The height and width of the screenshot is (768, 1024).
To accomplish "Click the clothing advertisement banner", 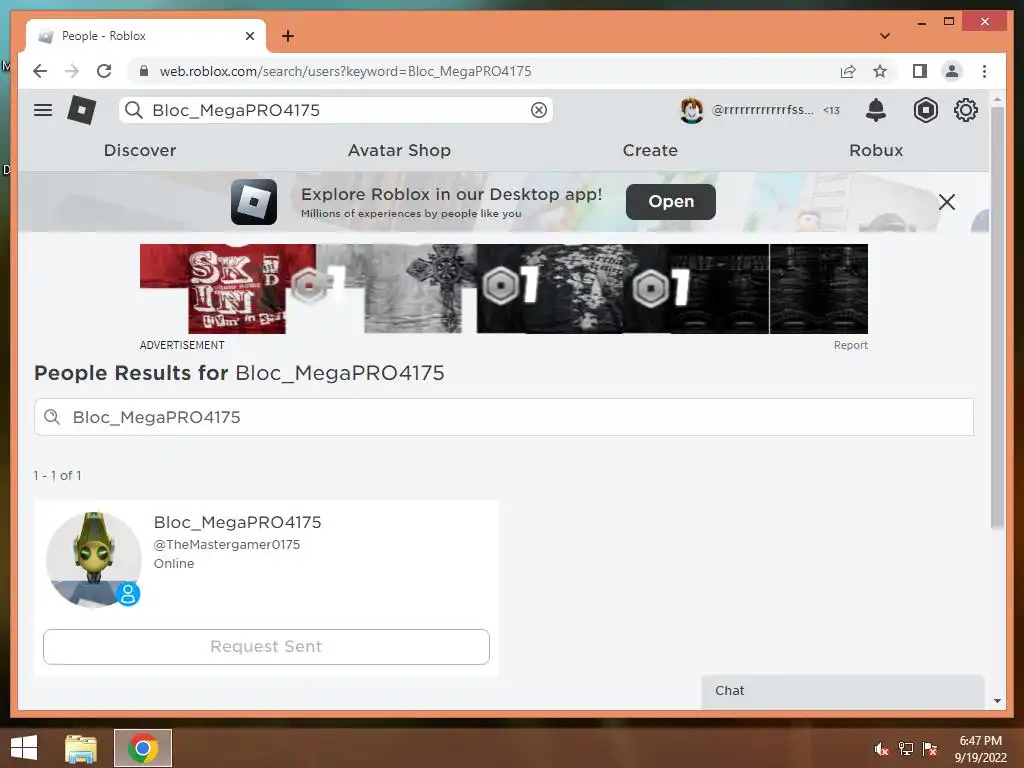I will 504,289.
